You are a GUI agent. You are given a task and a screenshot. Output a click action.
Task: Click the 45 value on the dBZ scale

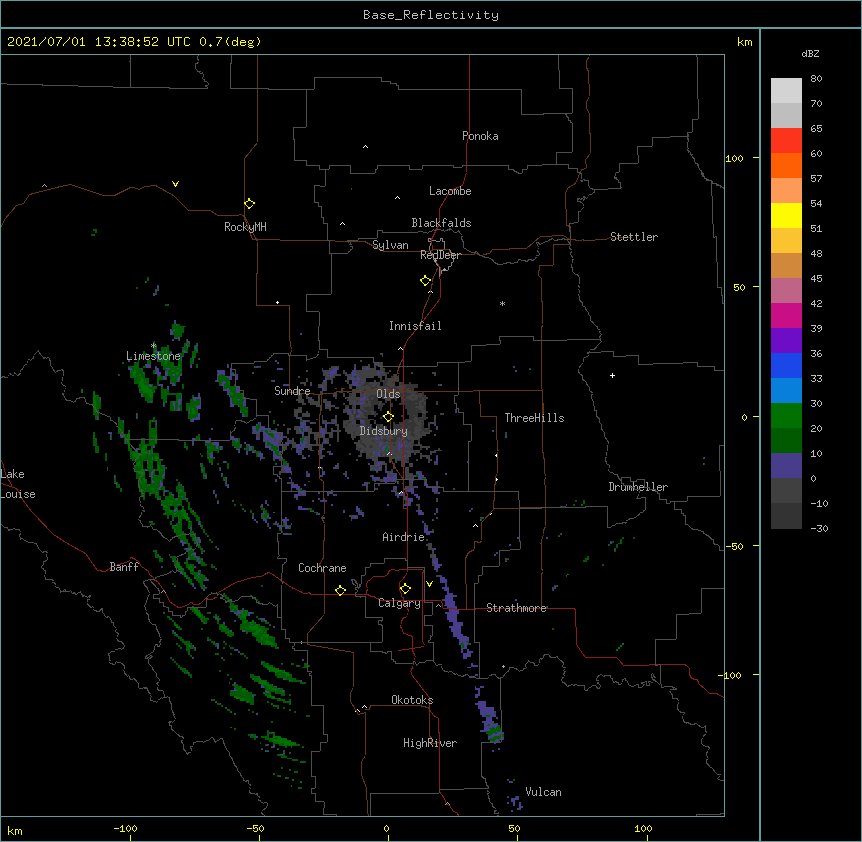[816, 279]
